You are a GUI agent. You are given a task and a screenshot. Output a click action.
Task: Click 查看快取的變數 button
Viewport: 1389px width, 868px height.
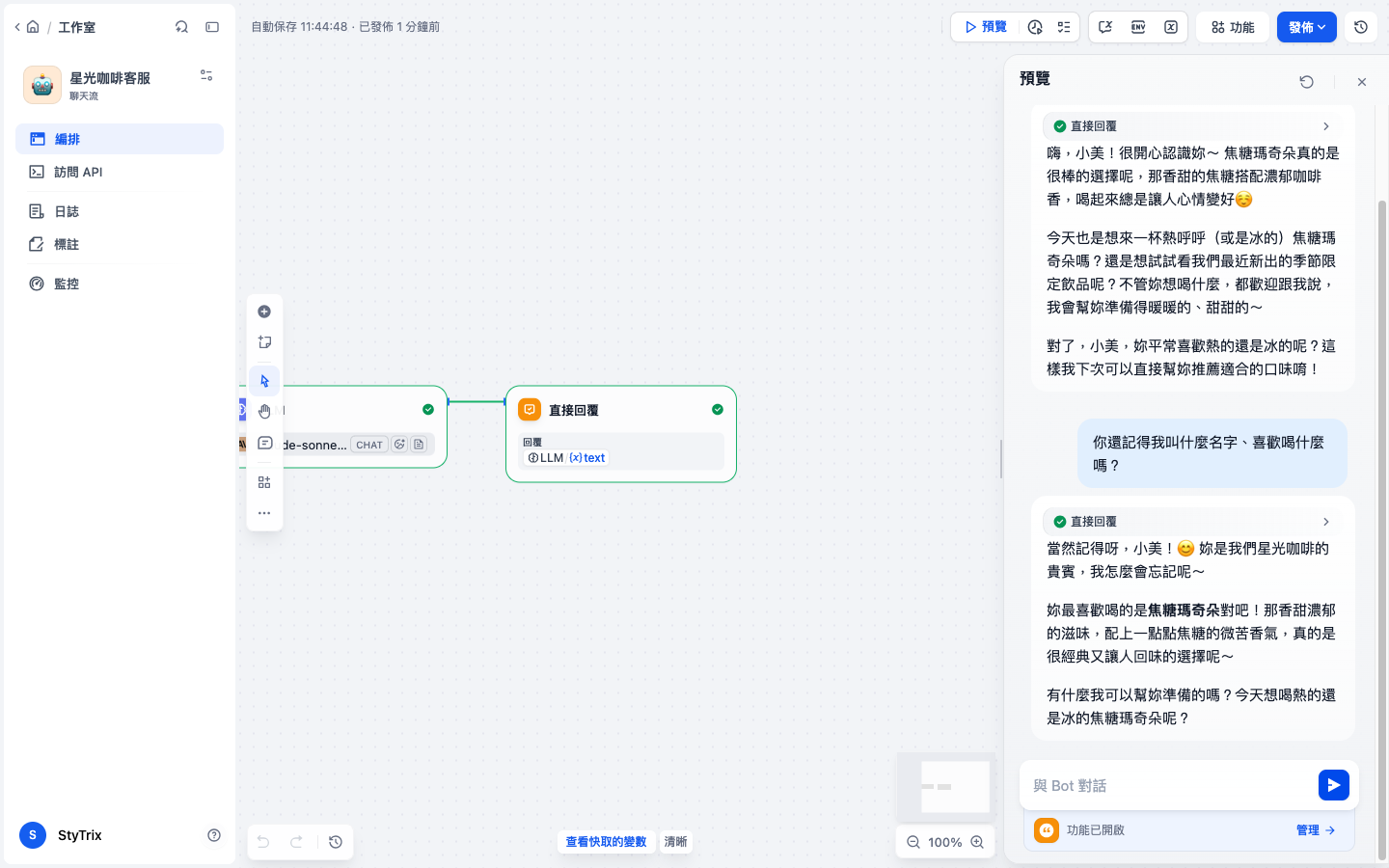[x=606, y=842]
